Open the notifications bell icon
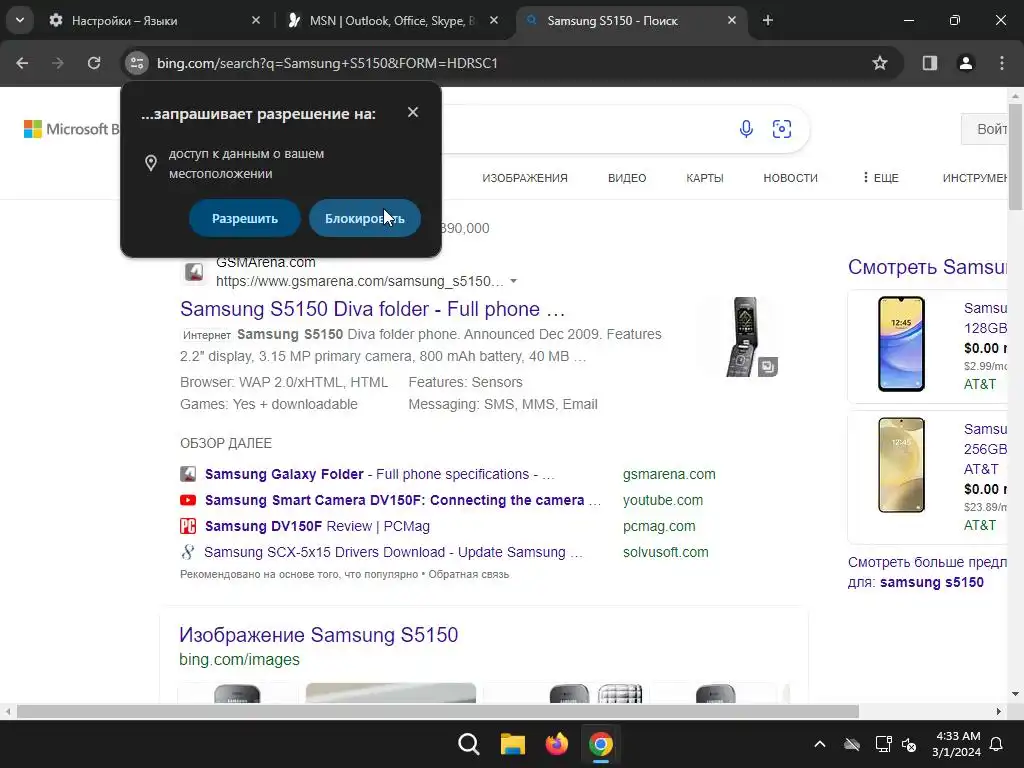Viewport: 1024px width, 768px height. pyautogui.click(x=997, y=744)
